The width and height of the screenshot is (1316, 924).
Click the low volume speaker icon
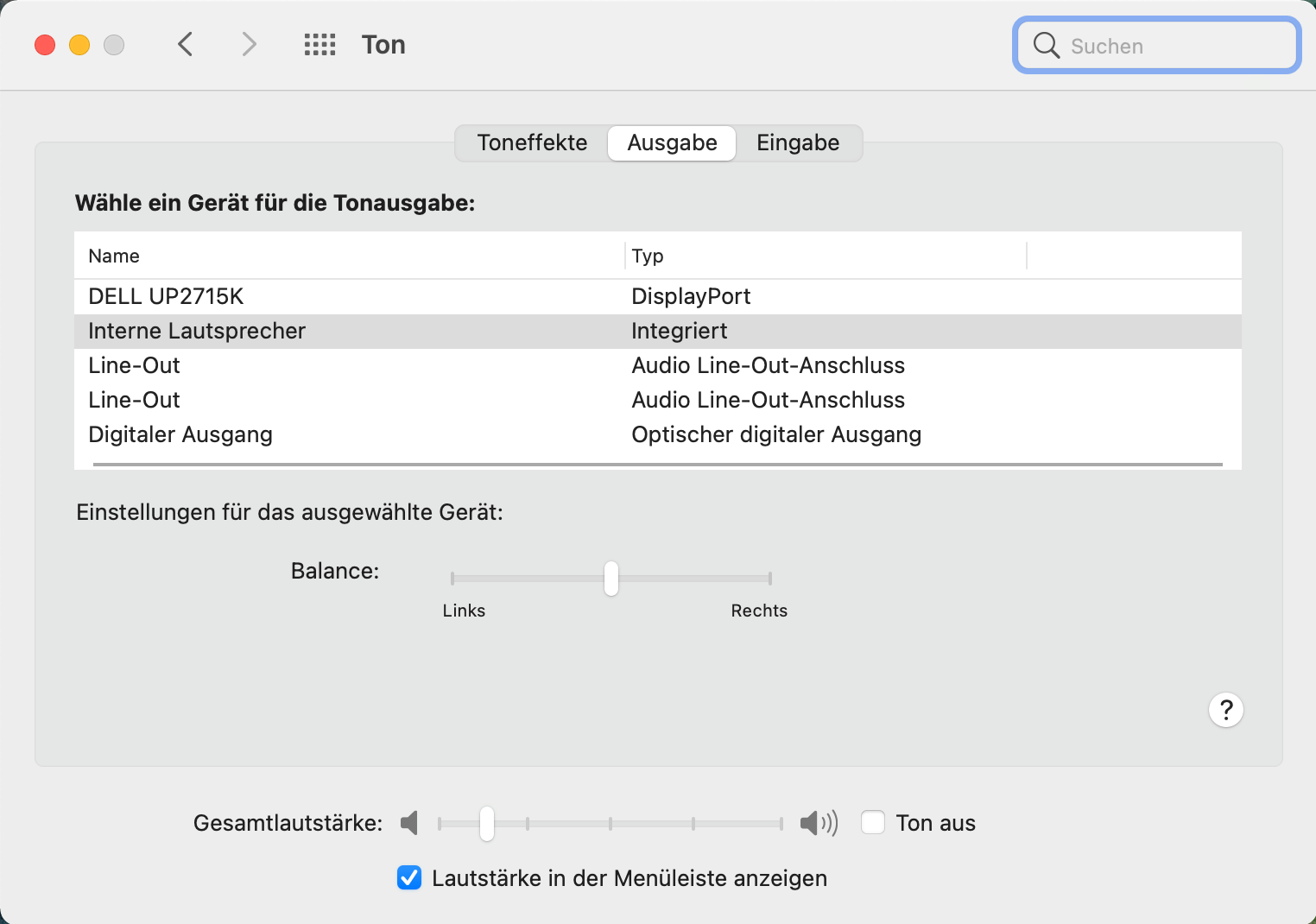(410, 823)
